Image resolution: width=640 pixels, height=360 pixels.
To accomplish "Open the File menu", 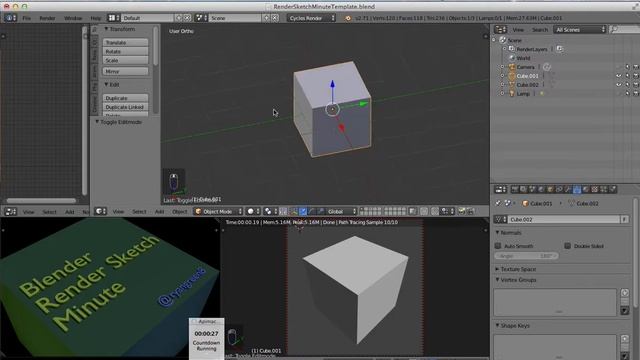I will click(27, 18).
